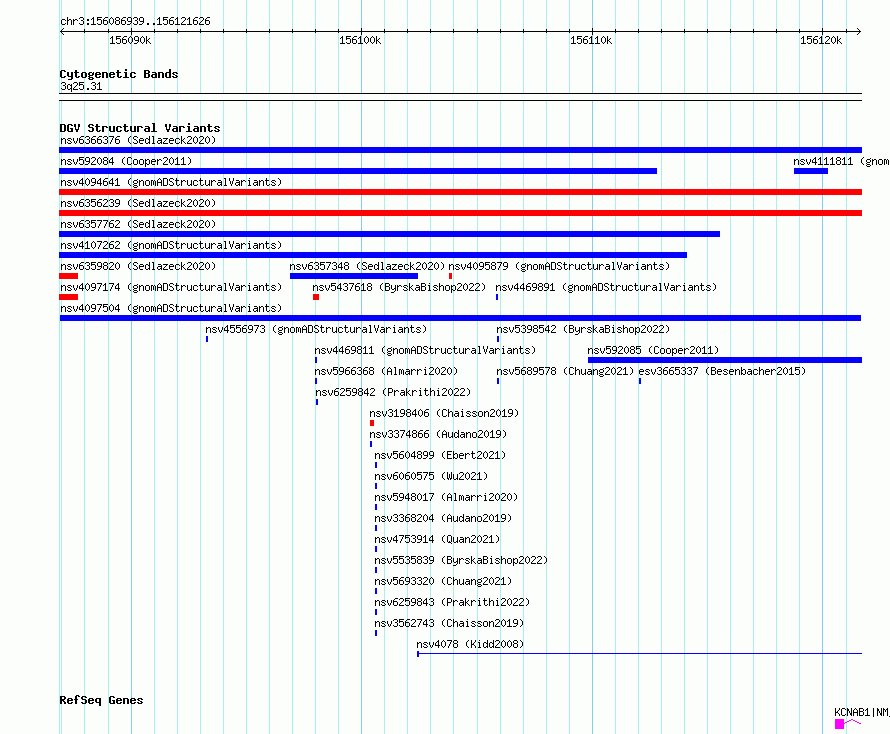
Task: Click the blue bar under nsv6357762
Action: (x=389, y=234)
